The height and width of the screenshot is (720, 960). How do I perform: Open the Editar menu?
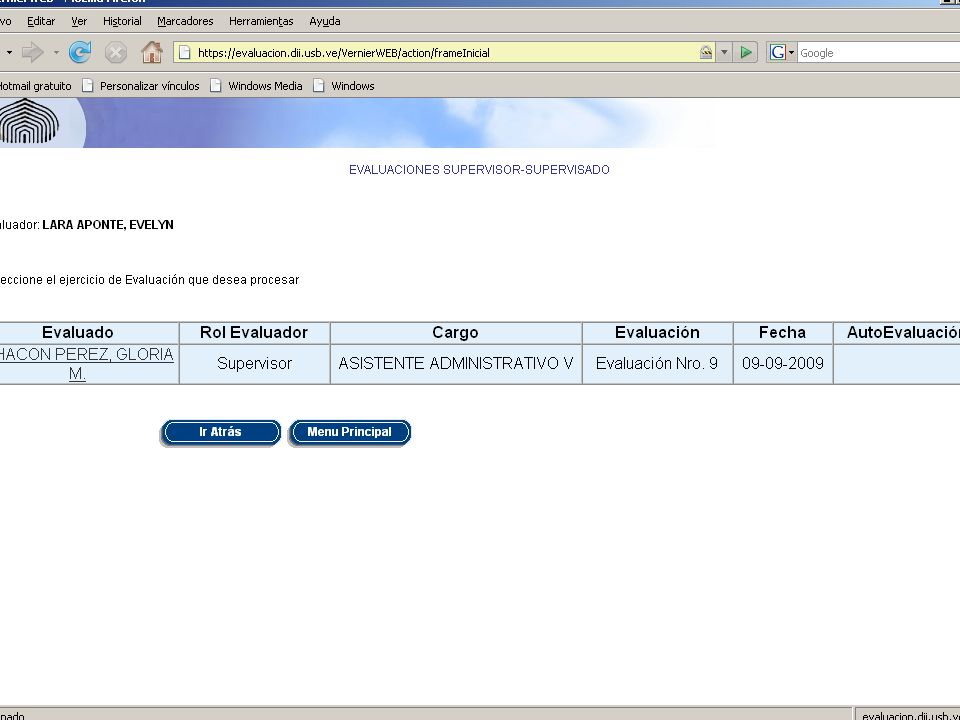click(41, 21)
